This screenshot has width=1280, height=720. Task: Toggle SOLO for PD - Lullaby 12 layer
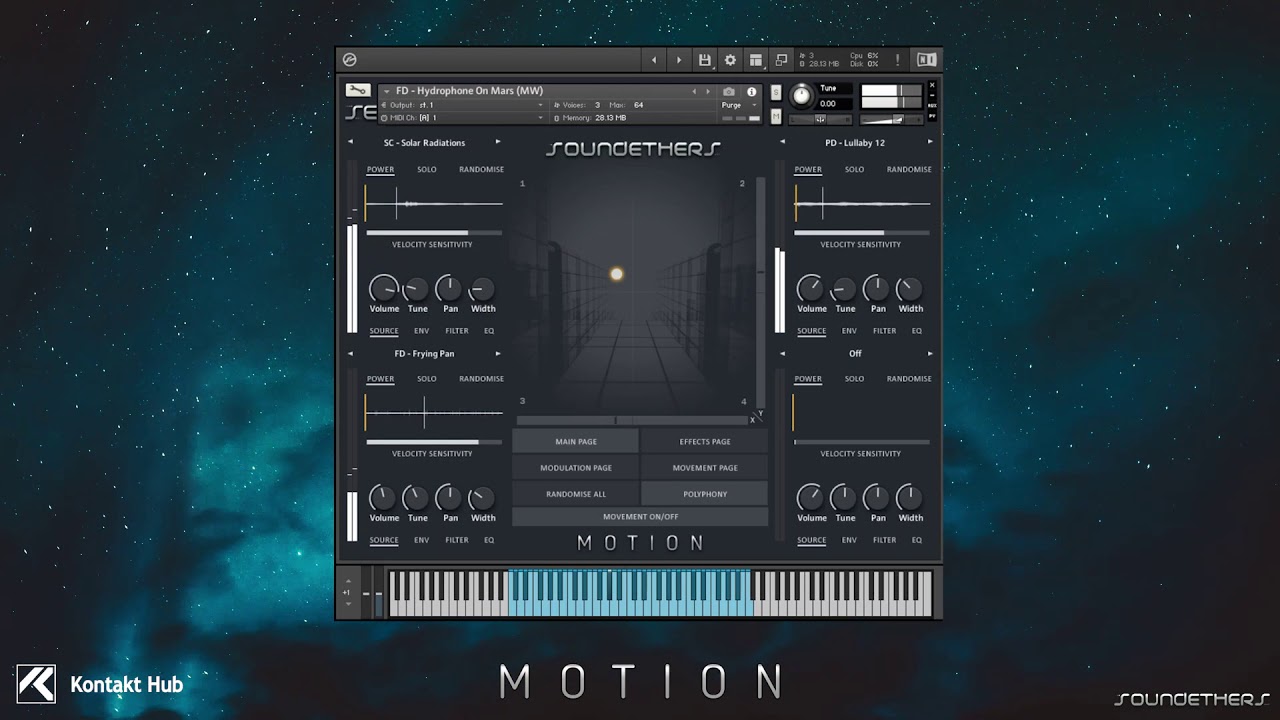click(x=854, y=169)
